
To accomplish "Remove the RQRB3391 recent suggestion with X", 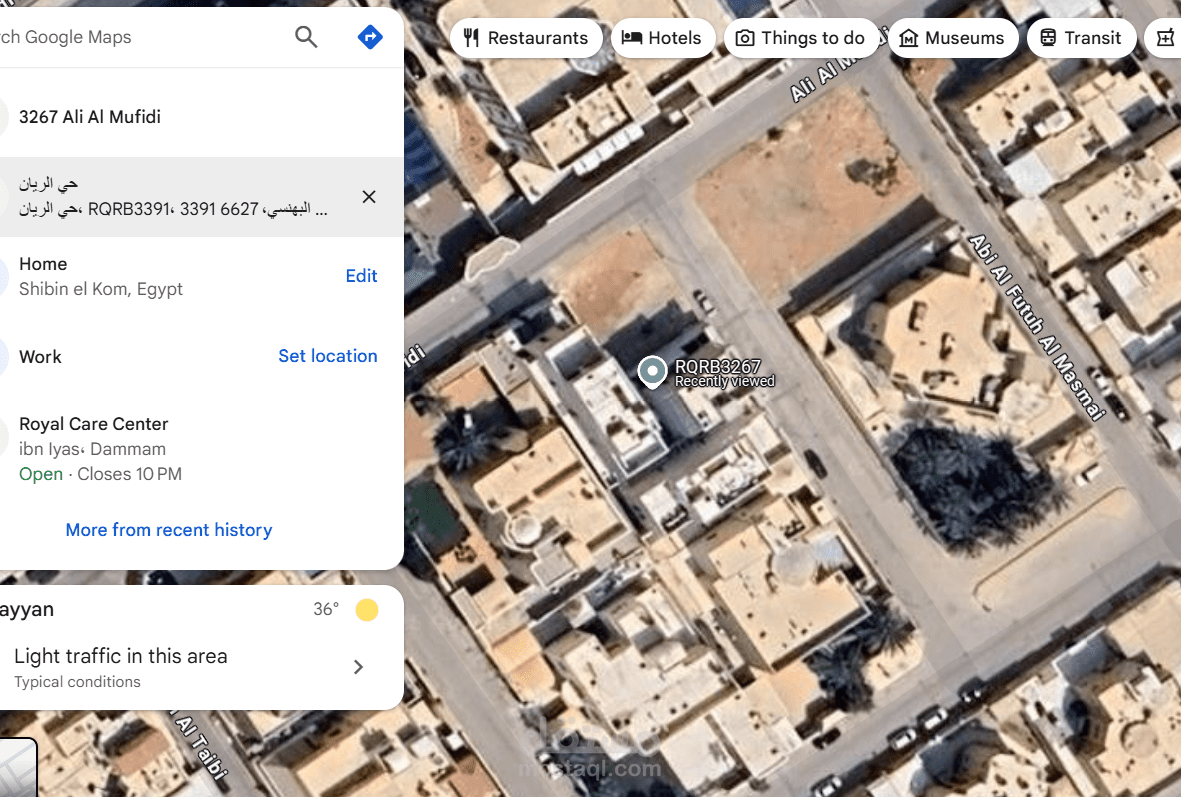I will click(x=369, y=197).
